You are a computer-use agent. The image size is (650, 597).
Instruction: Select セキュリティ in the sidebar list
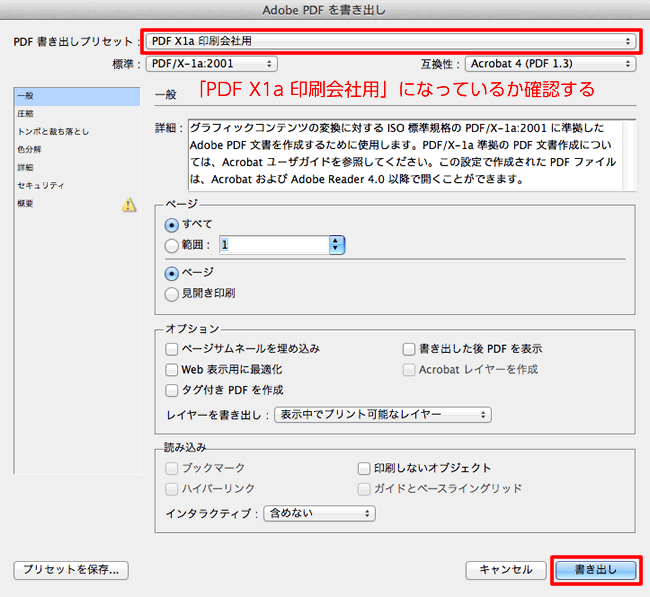tap(77, 185)
